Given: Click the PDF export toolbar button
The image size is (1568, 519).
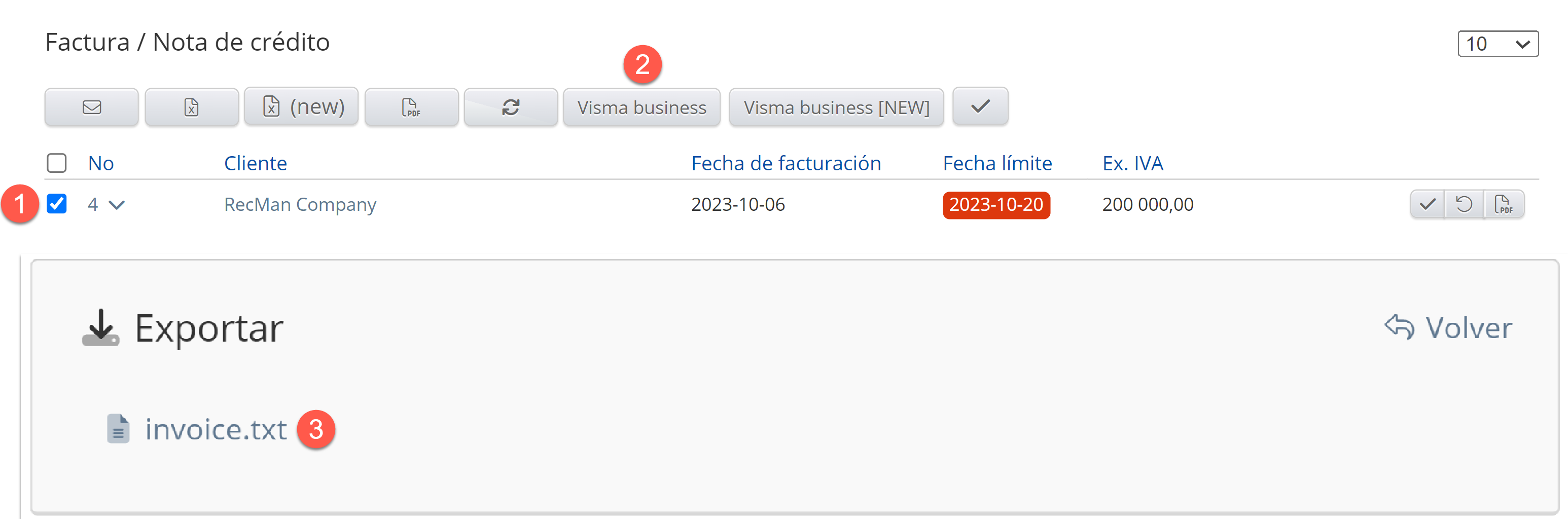Looking at the screenshot, I should 411,107.
